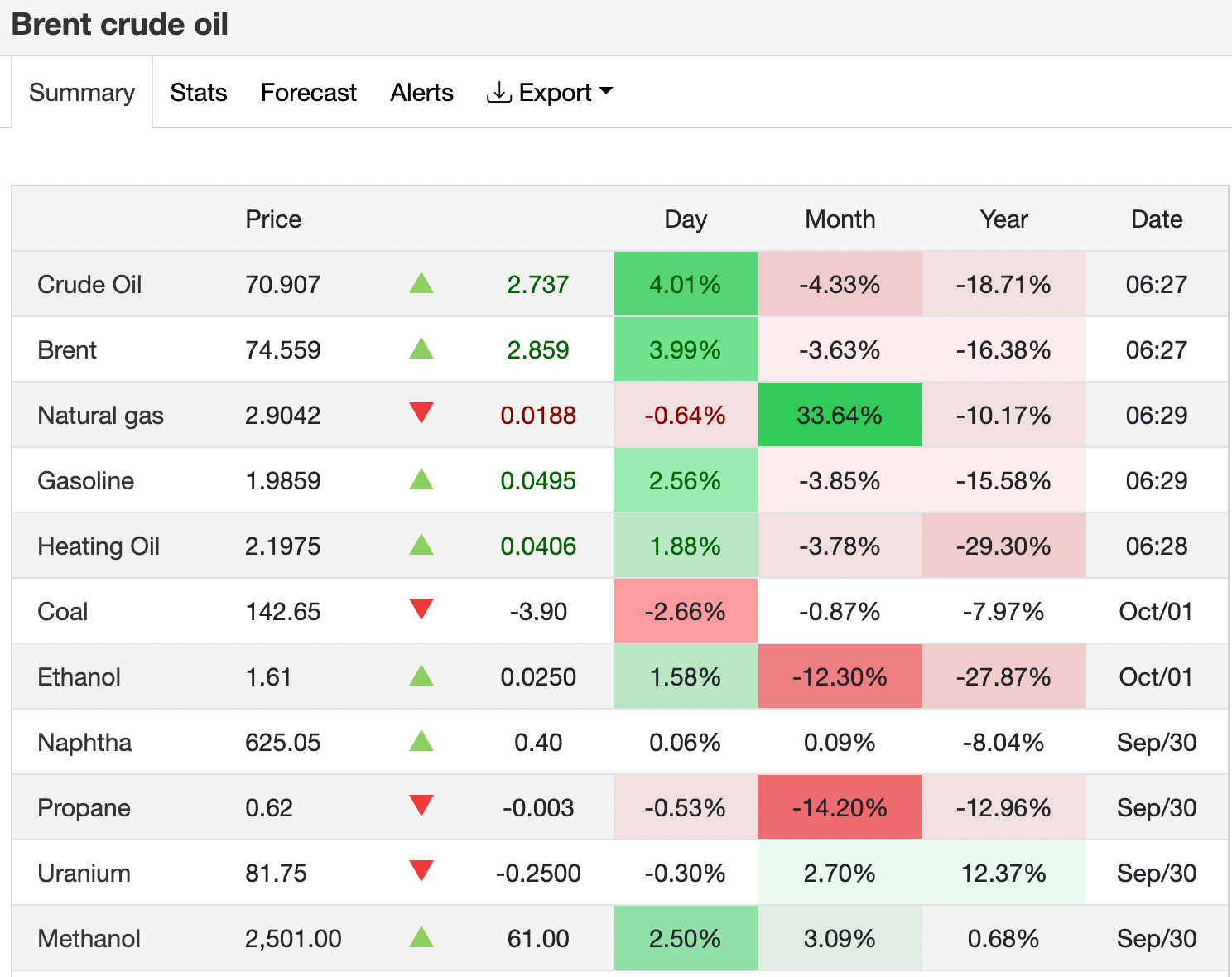Select Uranium price 81.75
The image size is (1232, 977).
click(x=277, y=874)
